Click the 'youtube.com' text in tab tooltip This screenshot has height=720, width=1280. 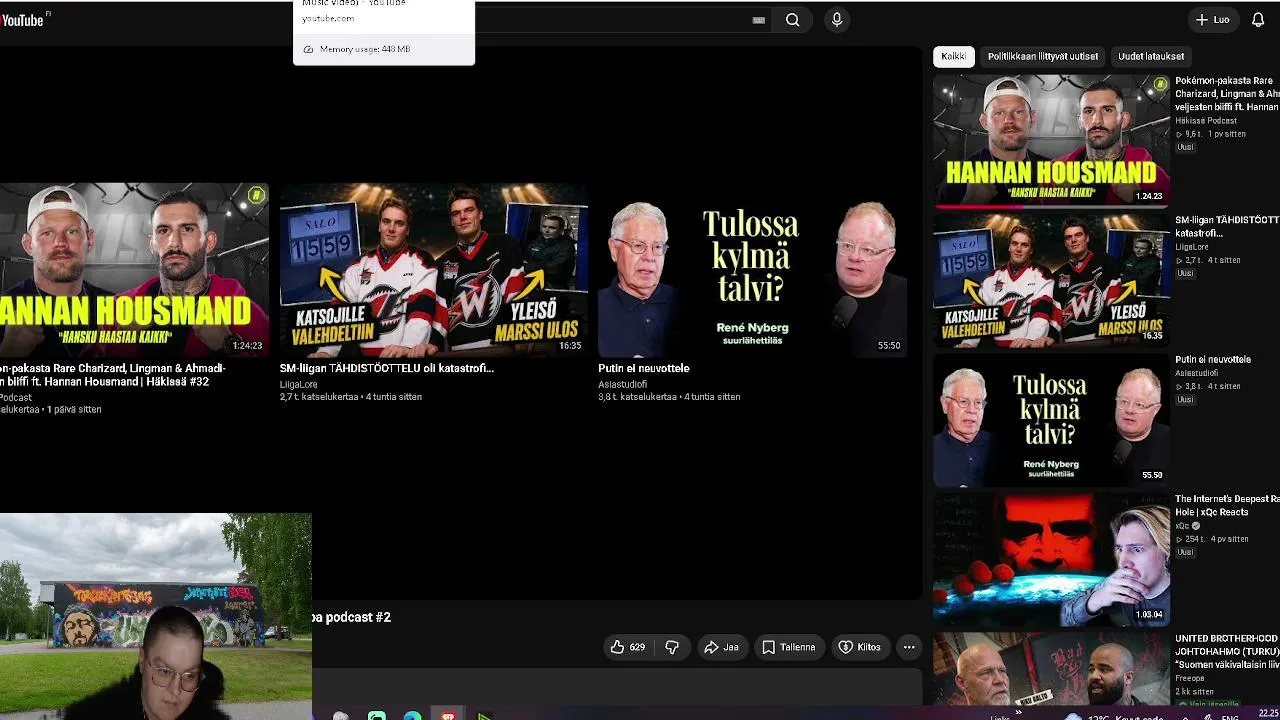[328, 18]
